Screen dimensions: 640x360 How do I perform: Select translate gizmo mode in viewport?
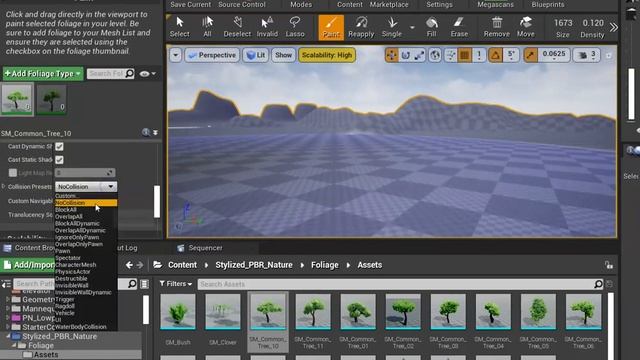pyautogui.click(x=391, y=55)
